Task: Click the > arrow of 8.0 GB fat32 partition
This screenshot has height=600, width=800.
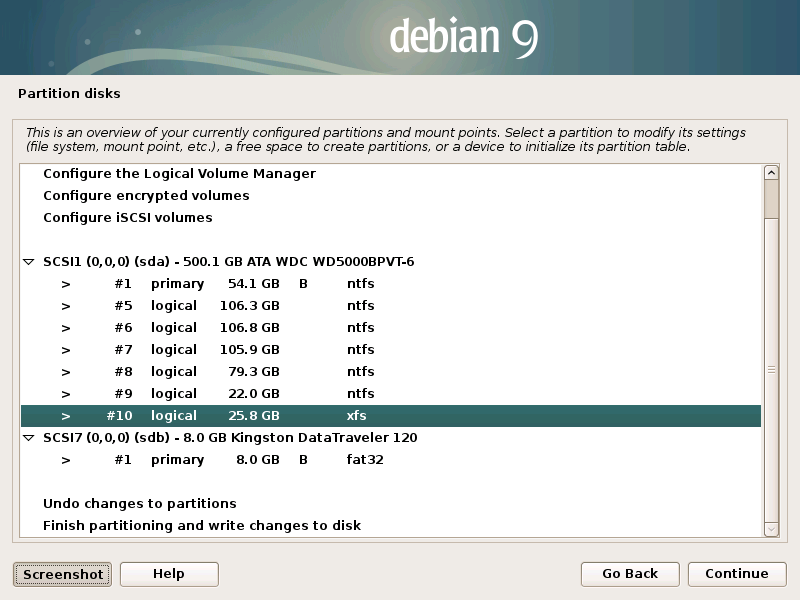Action: click(x=66, y=460)
